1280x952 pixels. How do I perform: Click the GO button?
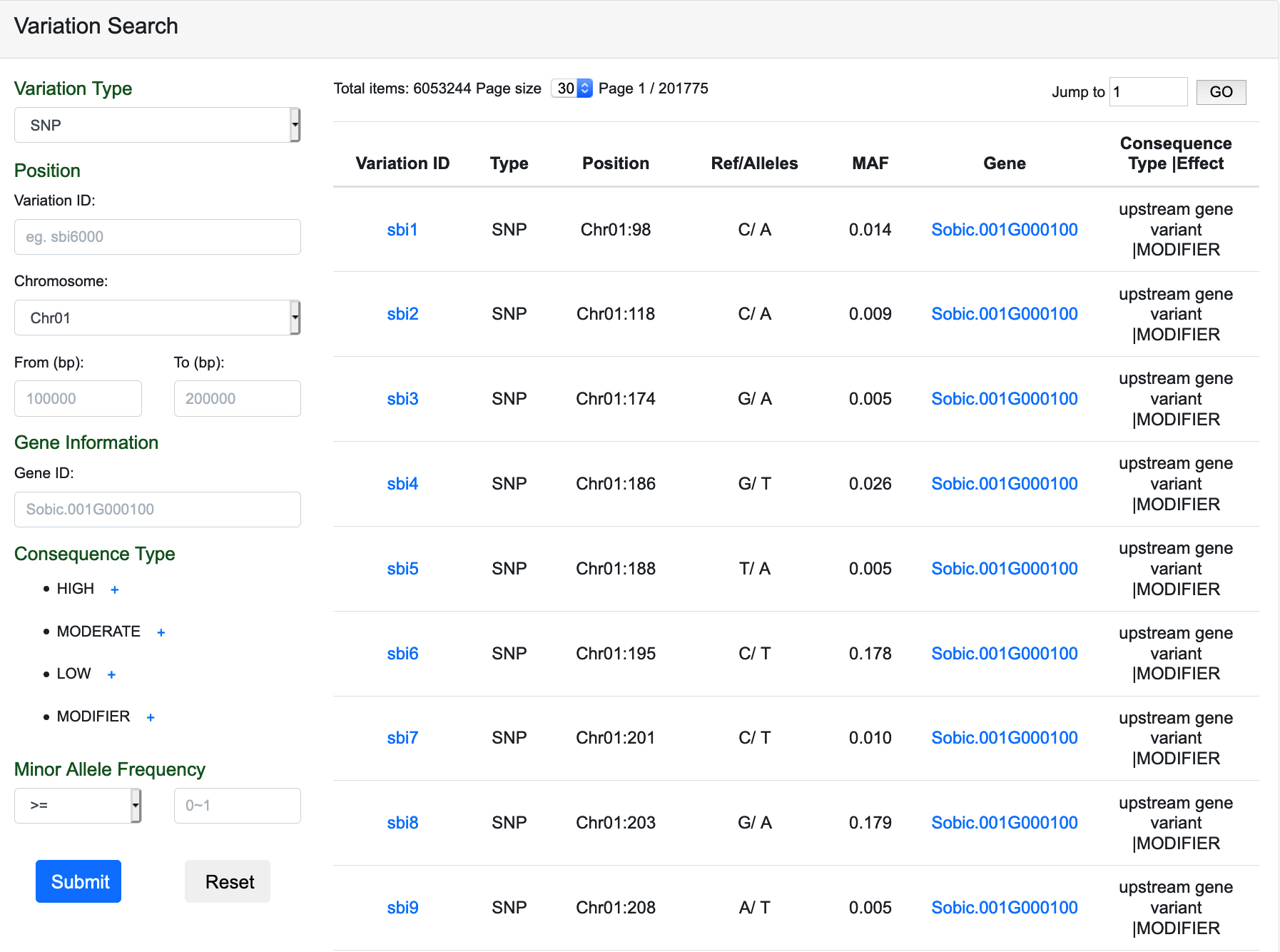point(1221,92)
